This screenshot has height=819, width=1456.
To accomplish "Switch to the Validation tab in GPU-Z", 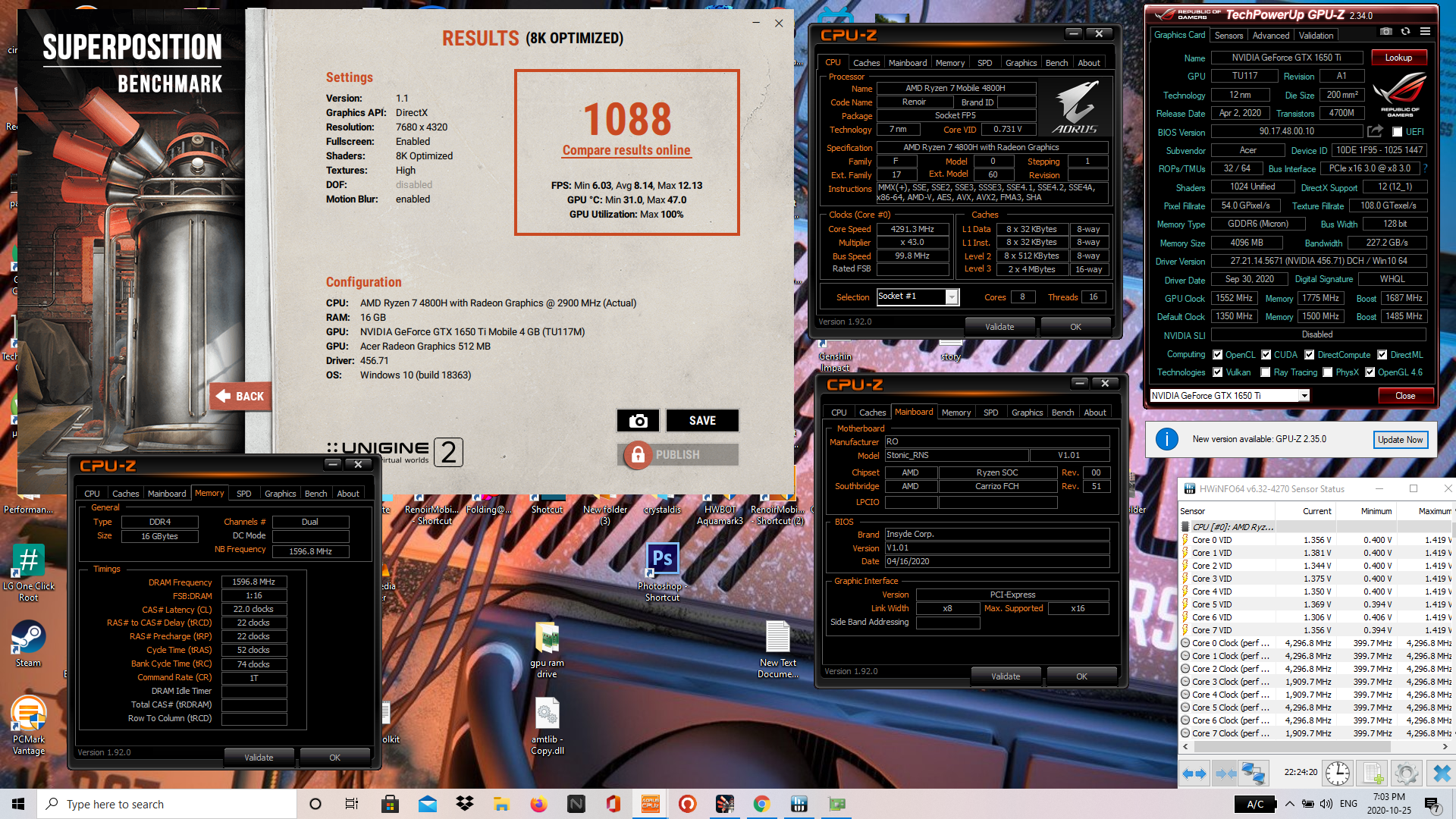I will [1316, 36].
